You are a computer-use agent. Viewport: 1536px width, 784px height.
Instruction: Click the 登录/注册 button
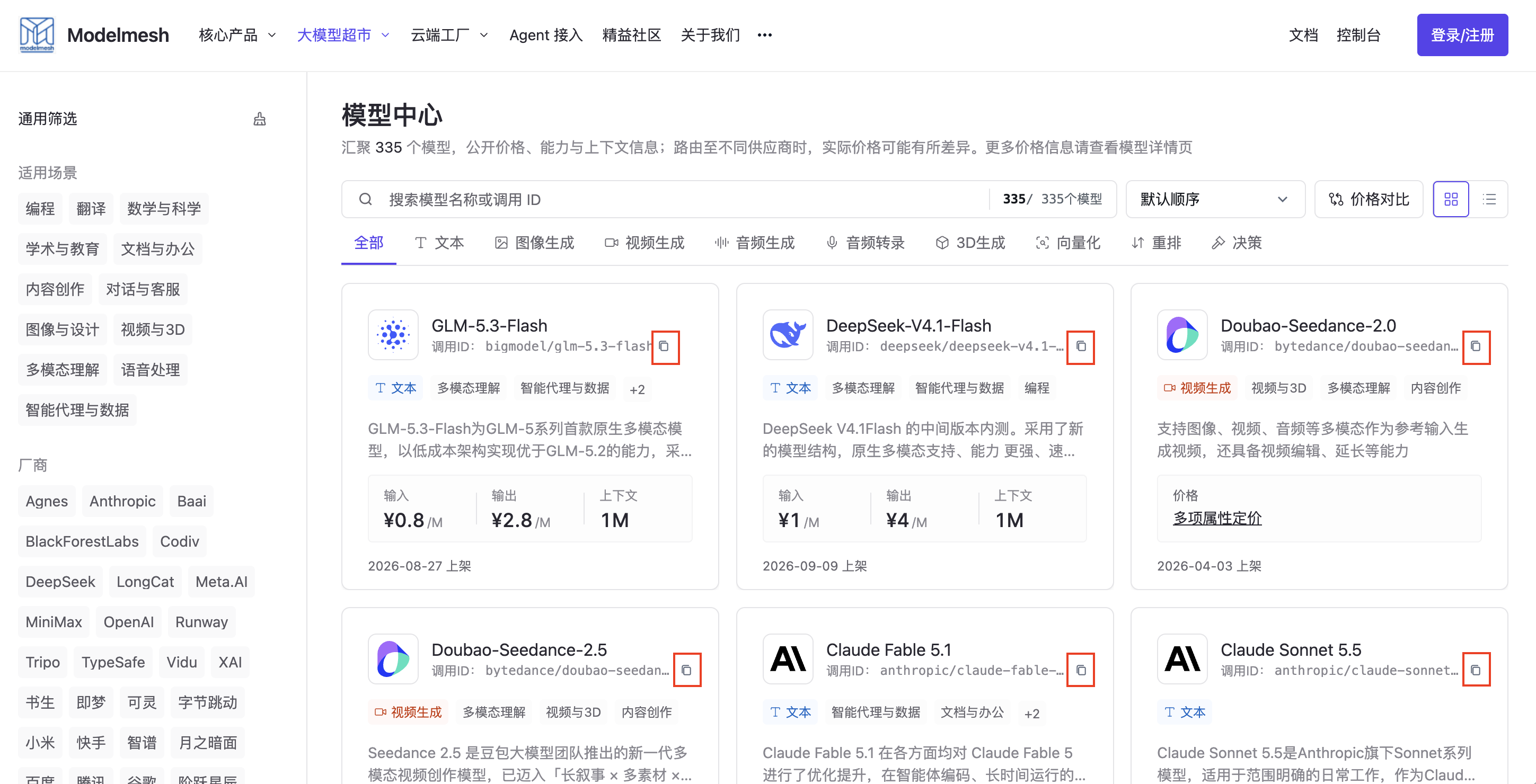1462,35
